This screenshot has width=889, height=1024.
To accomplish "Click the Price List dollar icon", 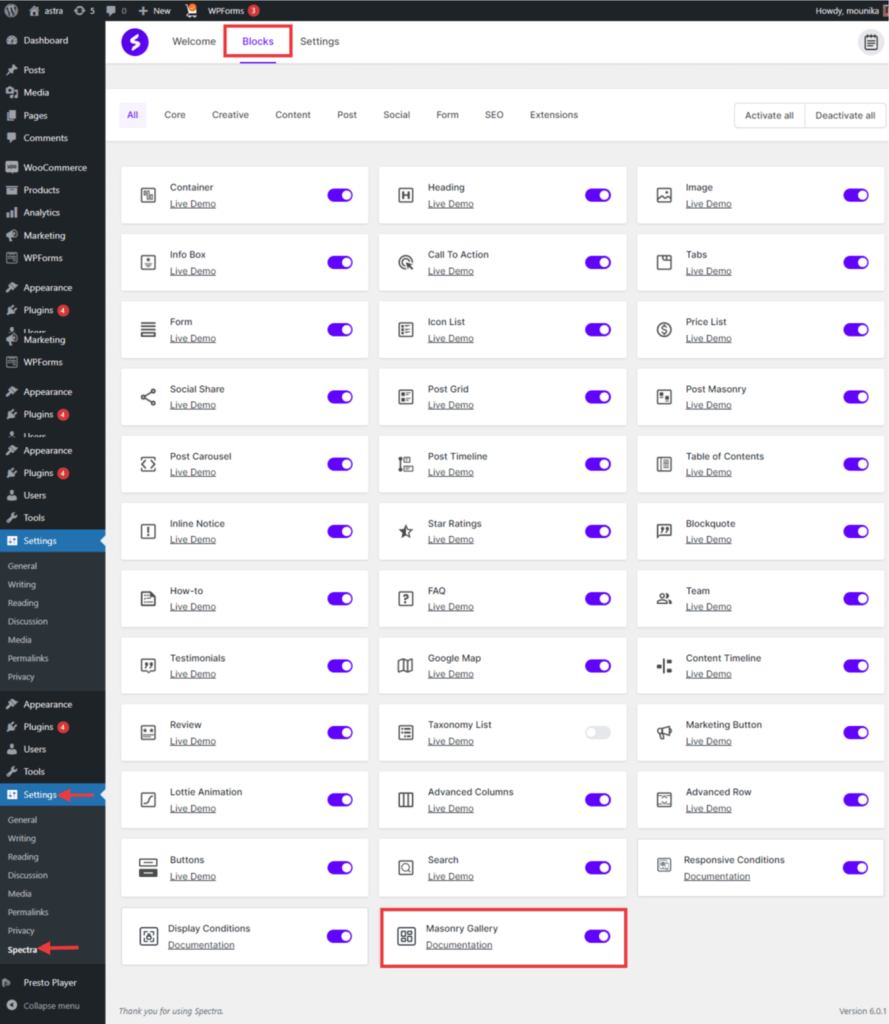I will point(664,330).
